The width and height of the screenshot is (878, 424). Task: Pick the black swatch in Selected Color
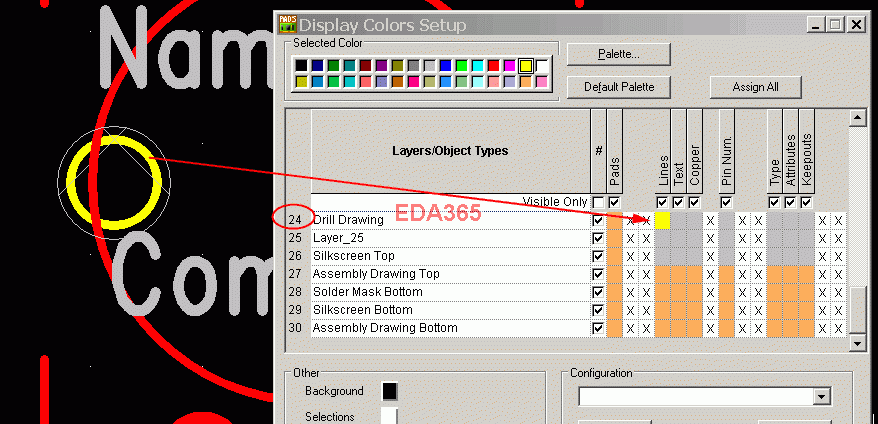point(301,66)
